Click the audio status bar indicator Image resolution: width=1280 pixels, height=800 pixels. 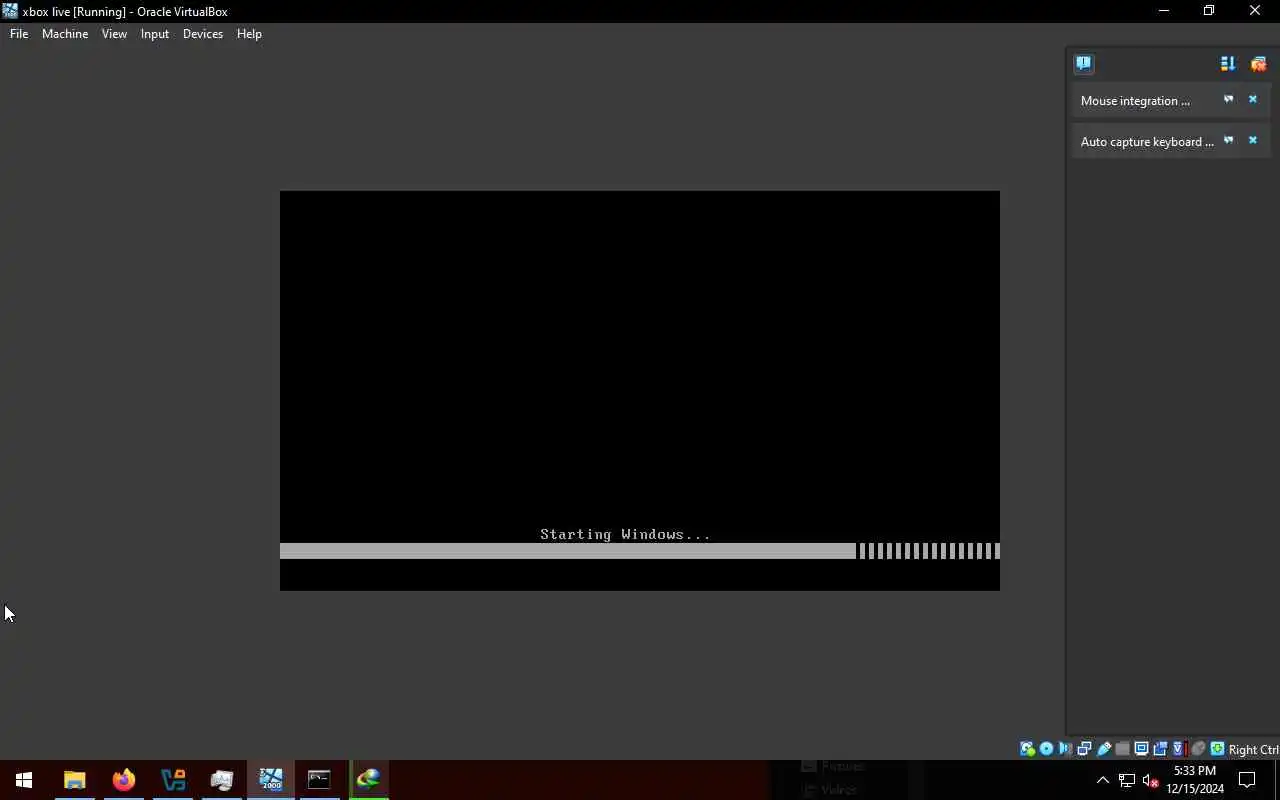tap(1065, 749)
